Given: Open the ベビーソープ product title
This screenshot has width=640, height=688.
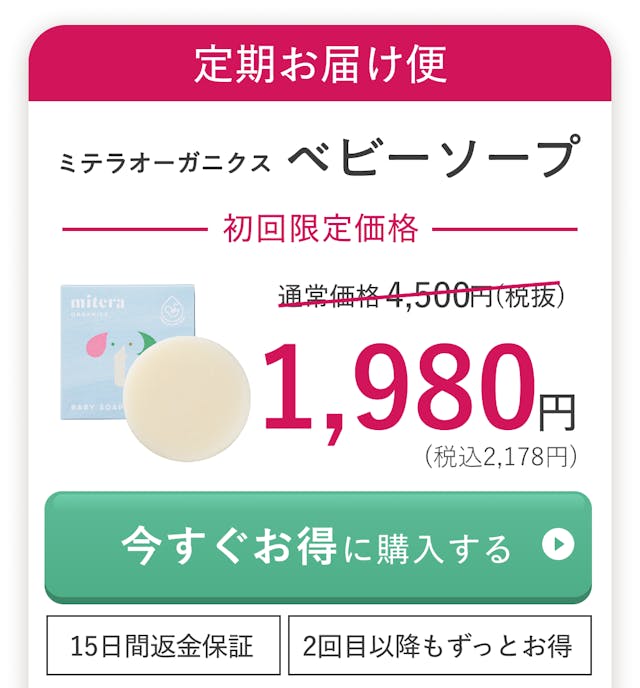Looking at the screenshot, I should [433, 158].
